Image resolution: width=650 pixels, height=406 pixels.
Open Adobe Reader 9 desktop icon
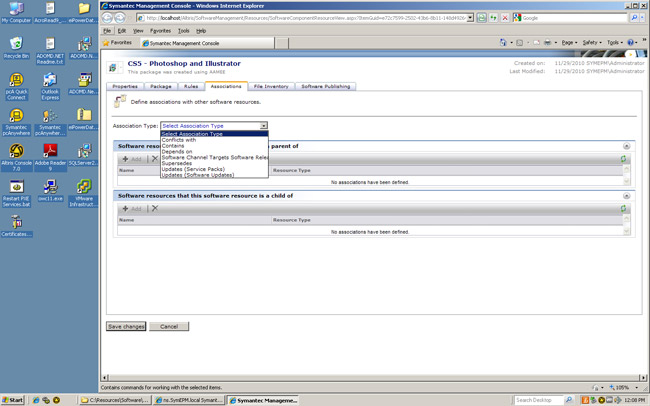[x=50, y=157]
